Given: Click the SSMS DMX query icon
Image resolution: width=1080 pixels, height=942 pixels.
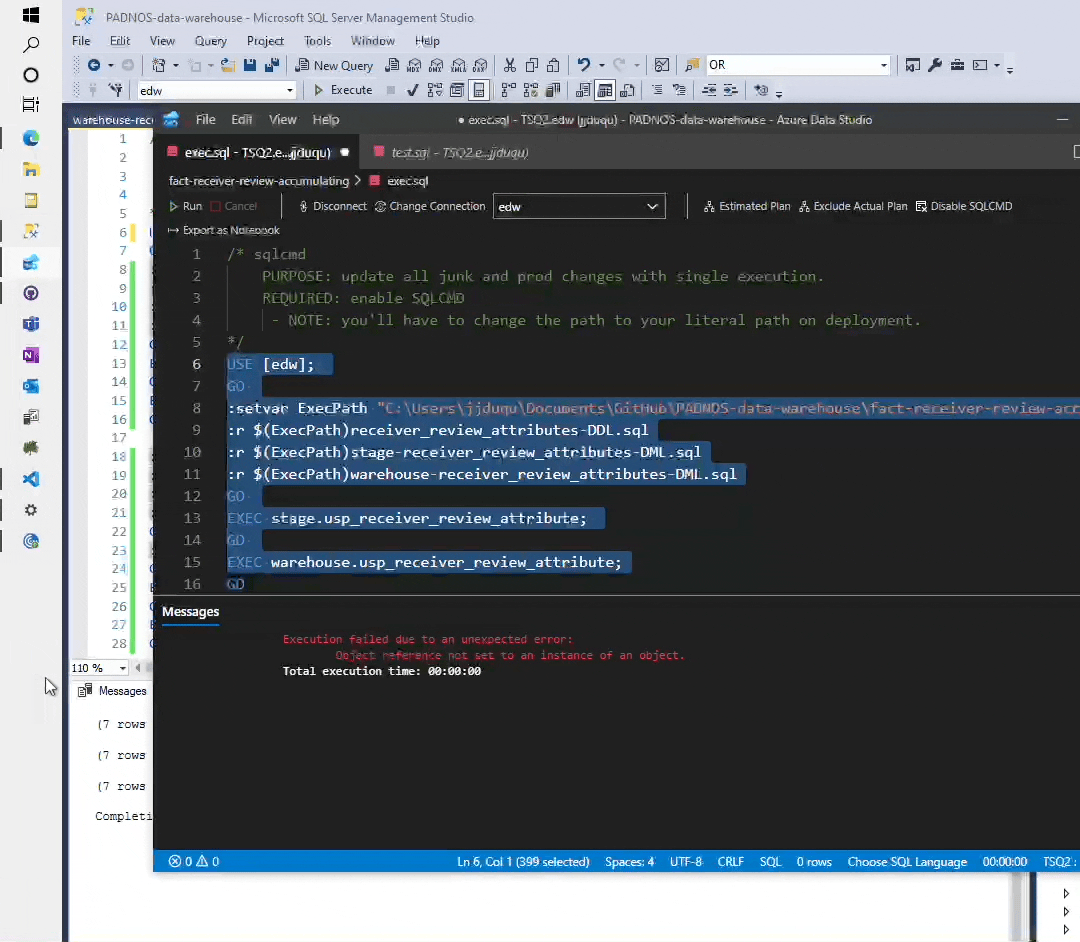Looking at the screenshot, I should [x=436, y=65].
